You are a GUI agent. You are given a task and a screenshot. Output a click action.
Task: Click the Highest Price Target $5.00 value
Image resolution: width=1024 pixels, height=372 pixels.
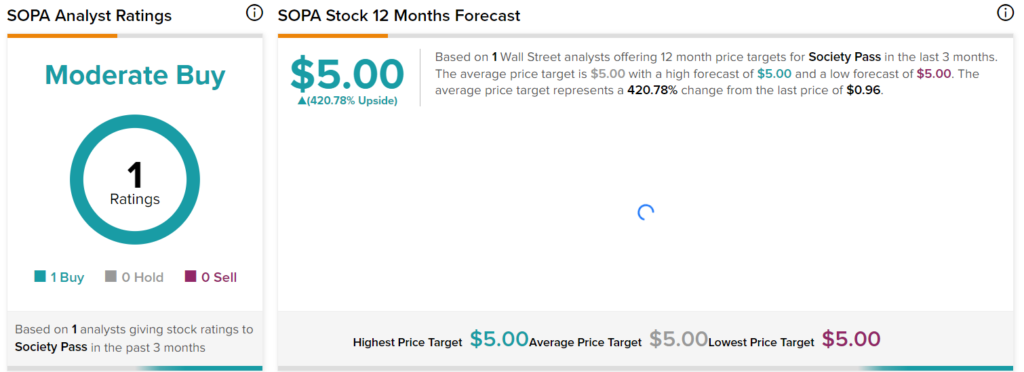(x=499, y=339)
